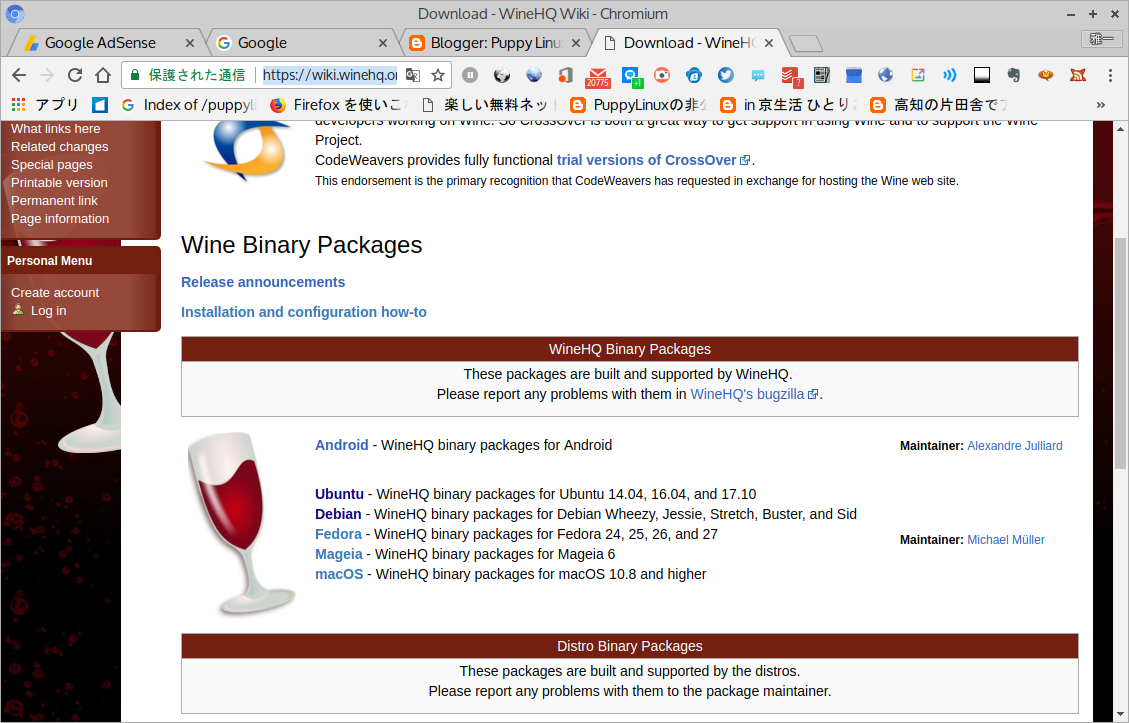Go forward with arrow button
The height and width of the screenshot is (723, 1129).
(47, 75)
